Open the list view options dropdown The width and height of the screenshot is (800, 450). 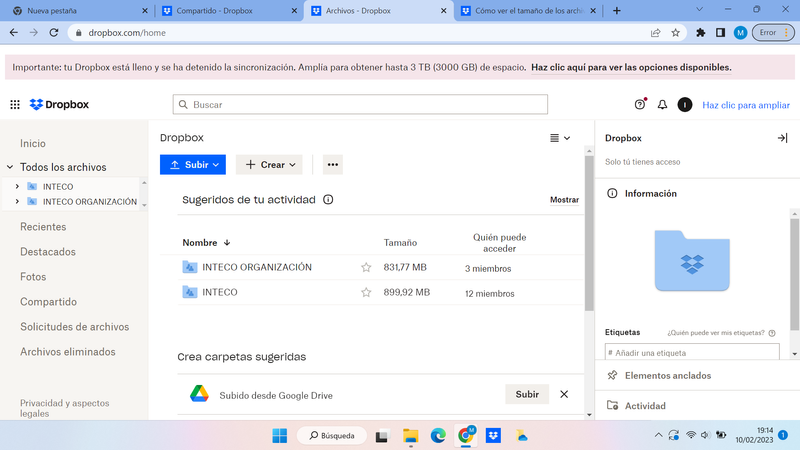click(560, 138)
